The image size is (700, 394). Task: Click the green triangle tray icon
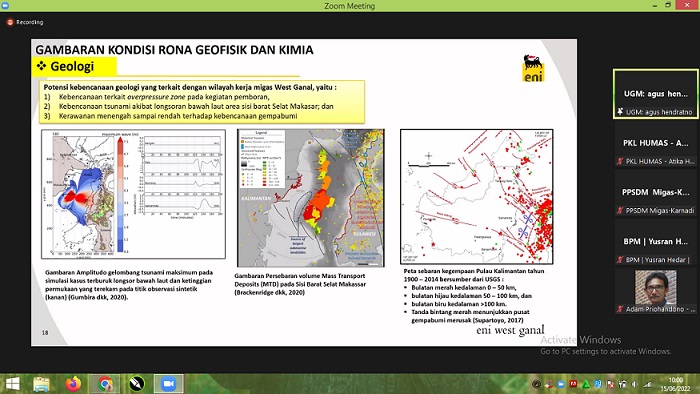[586, 384]
